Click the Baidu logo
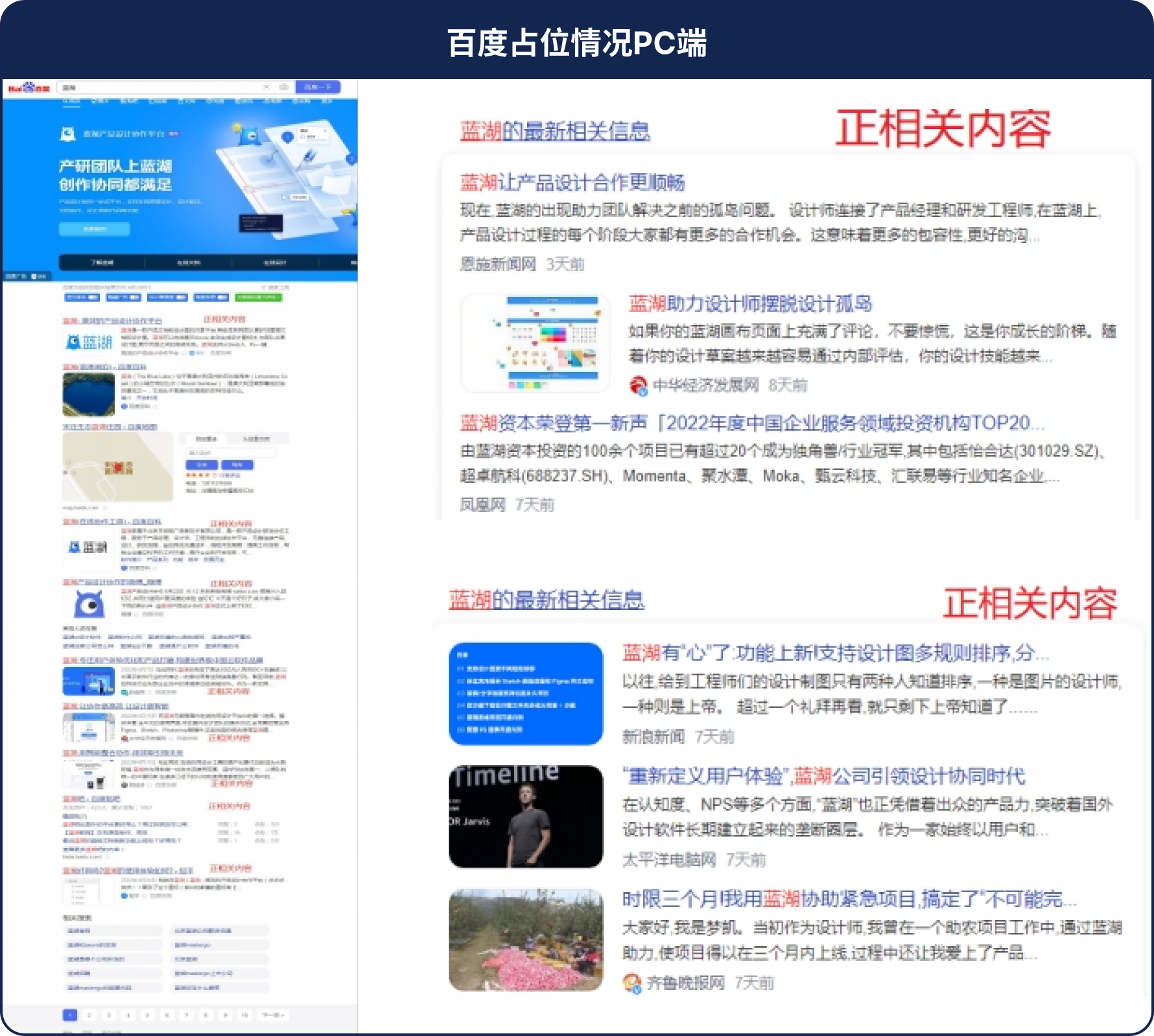1154x1036 pixels. 29,88
